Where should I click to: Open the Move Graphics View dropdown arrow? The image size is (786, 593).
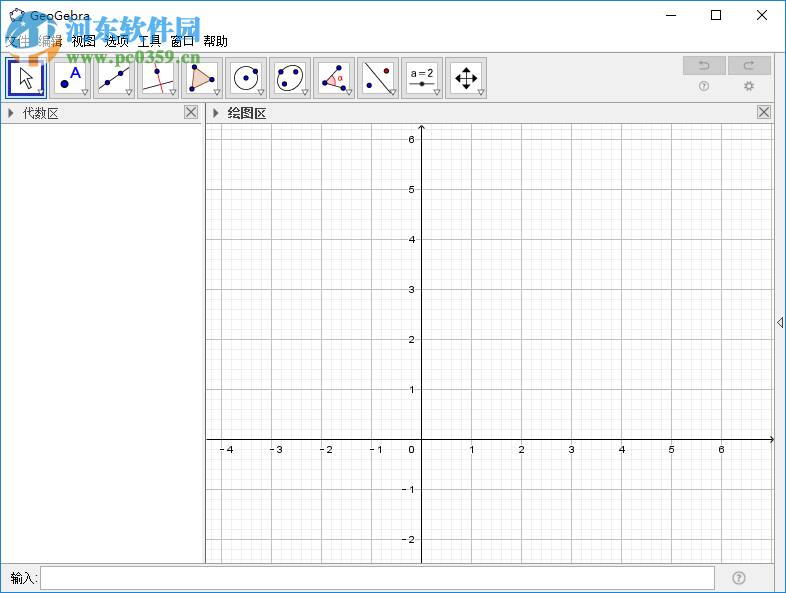click(481, 92)
